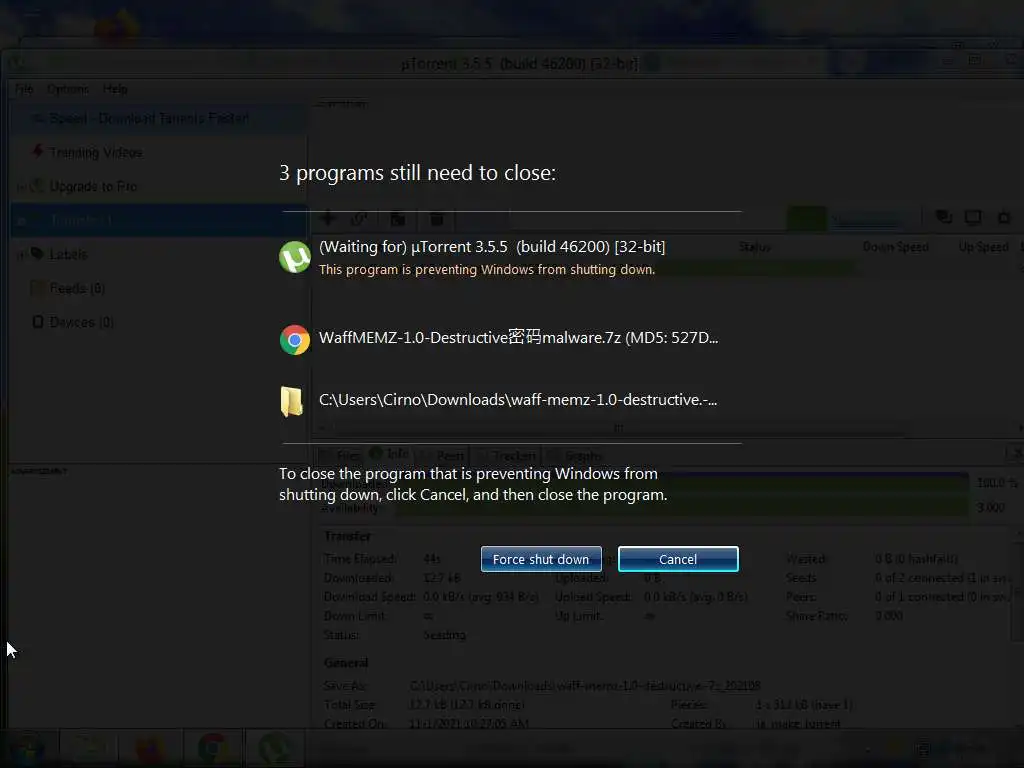The height and width of the screenshot is (768, 1024).
Task: Click the Status column header
Action: click(754, 247)
